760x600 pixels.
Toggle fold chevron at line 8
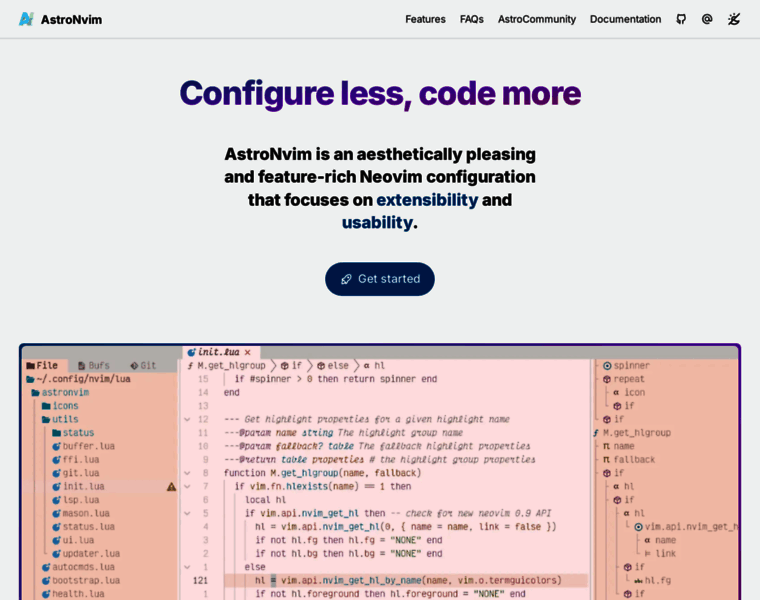pyautogui.click(x=187, y=473)
